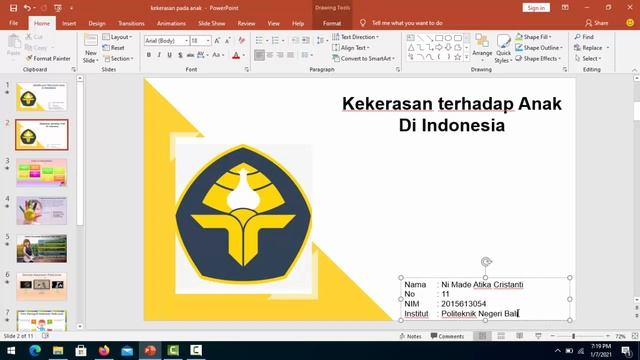
Task: Decrease font size with the small A
Action: coord(227,40)
